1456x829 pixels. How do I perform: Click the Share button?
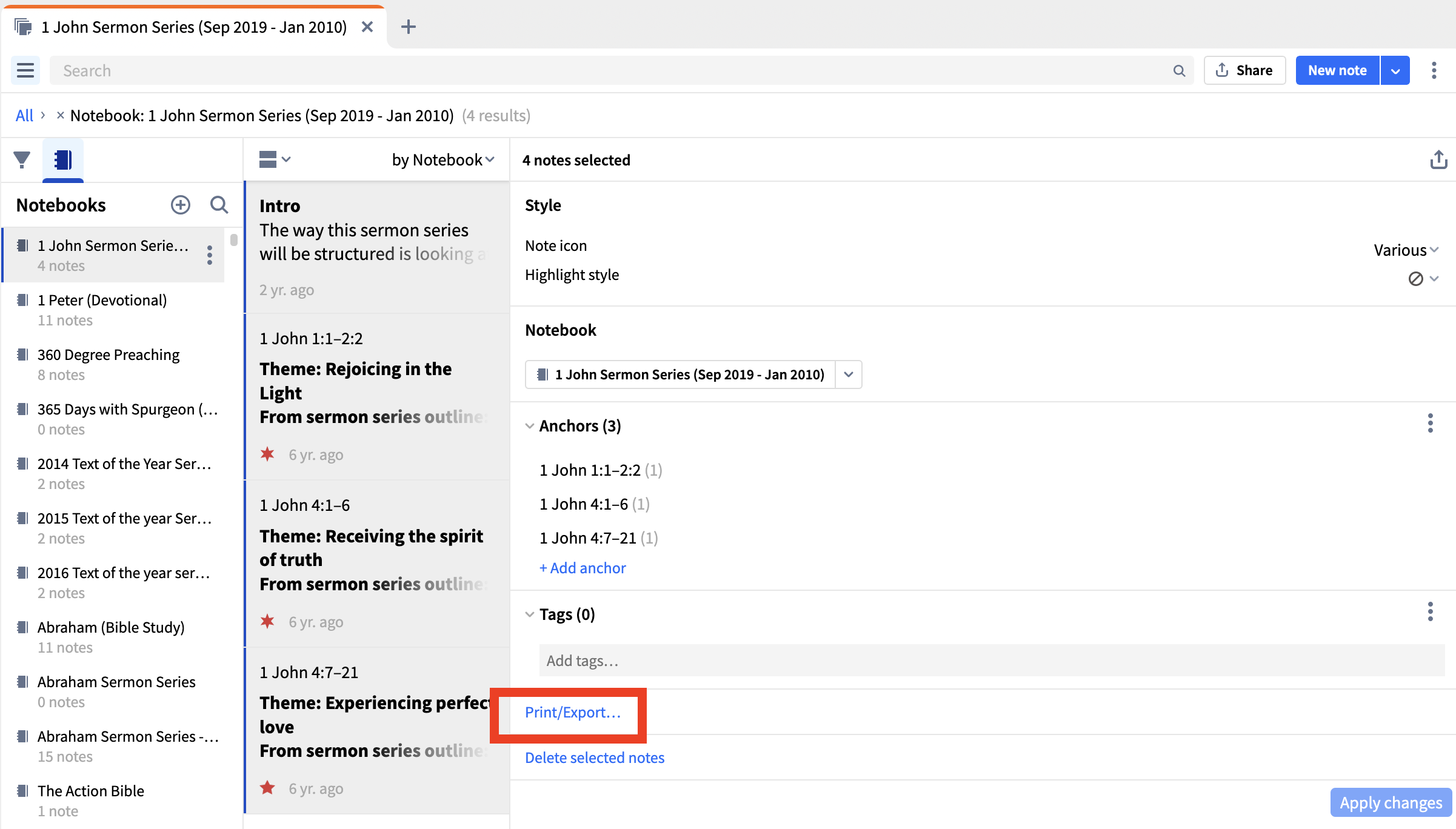click(1244, 70)
